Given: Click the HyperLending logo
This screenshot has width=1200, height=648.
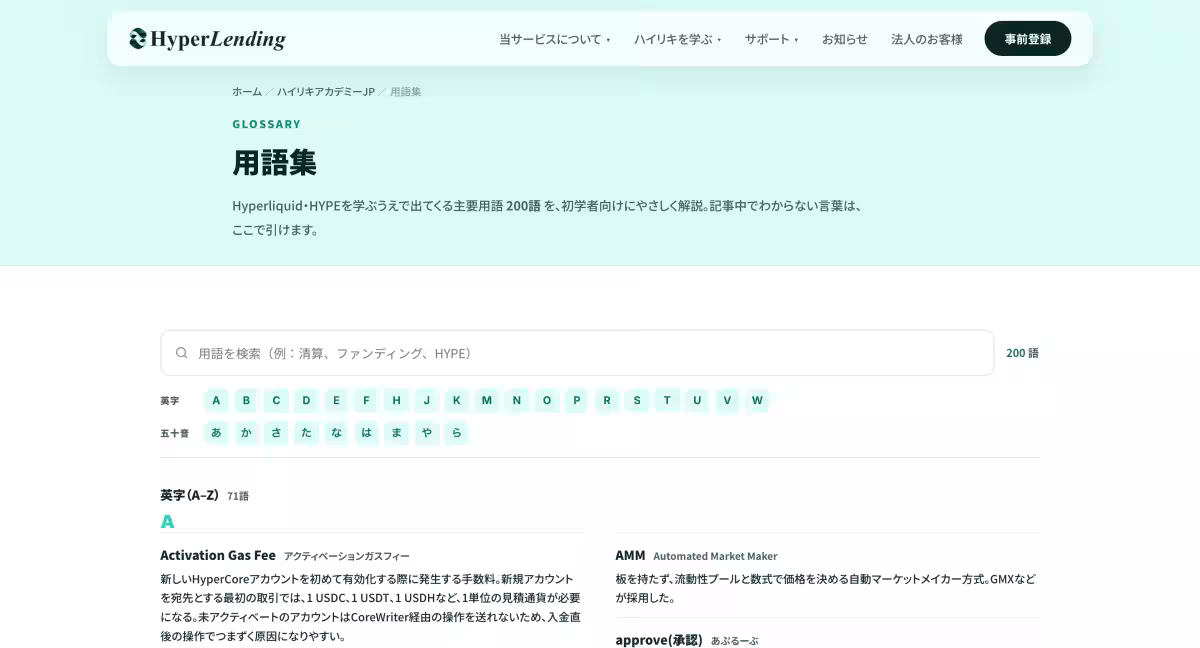Looking at the screenshot, I should (207, 39).
